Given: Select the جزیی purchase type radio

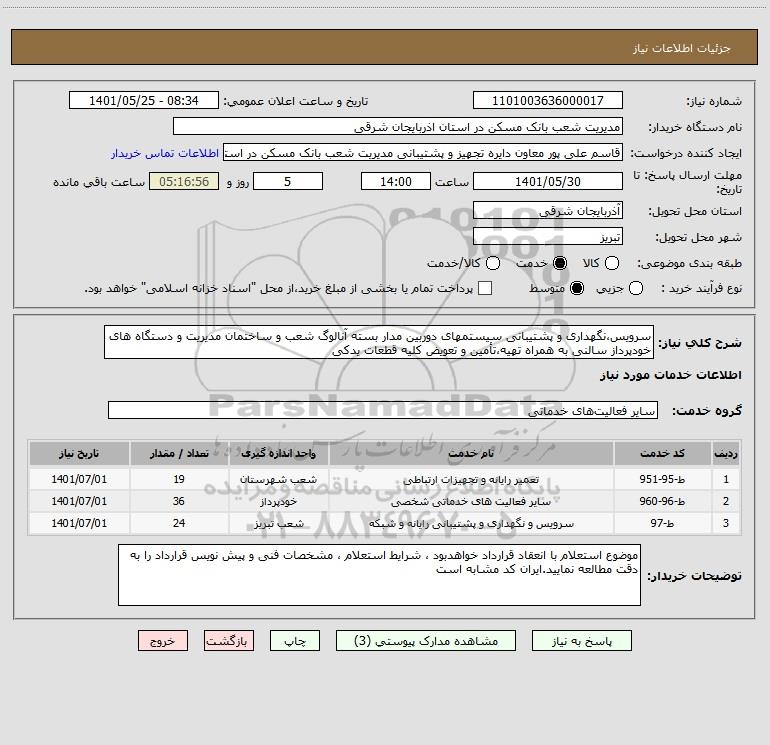Looking at the screenshot, I should click(x=635, y=288).
